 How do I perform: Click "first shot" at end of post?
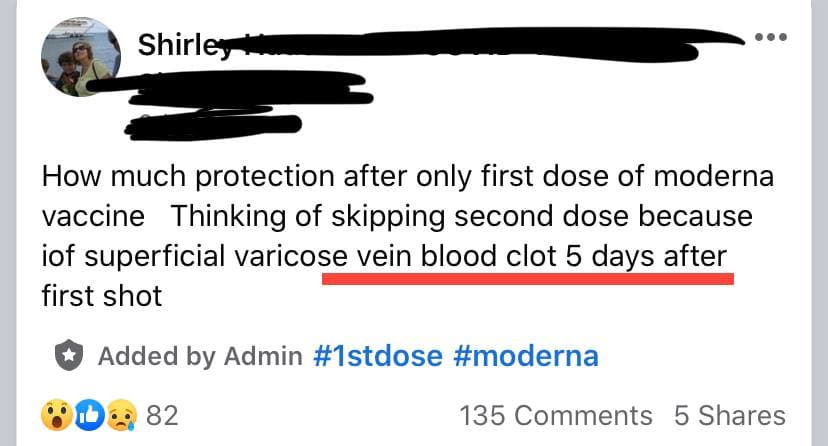click(101, 296)
